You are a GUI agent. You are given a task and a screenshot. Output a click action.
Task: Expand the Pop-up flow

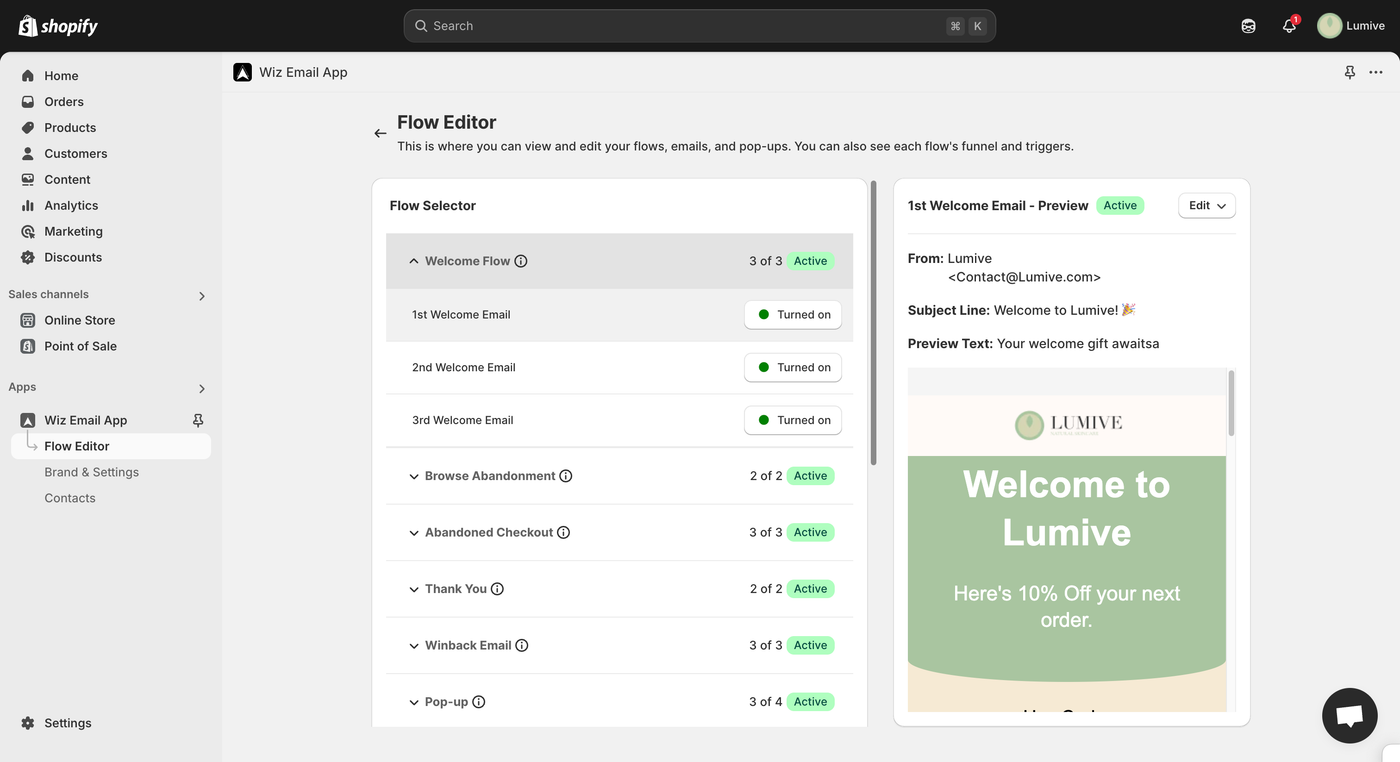pos(414,702)
